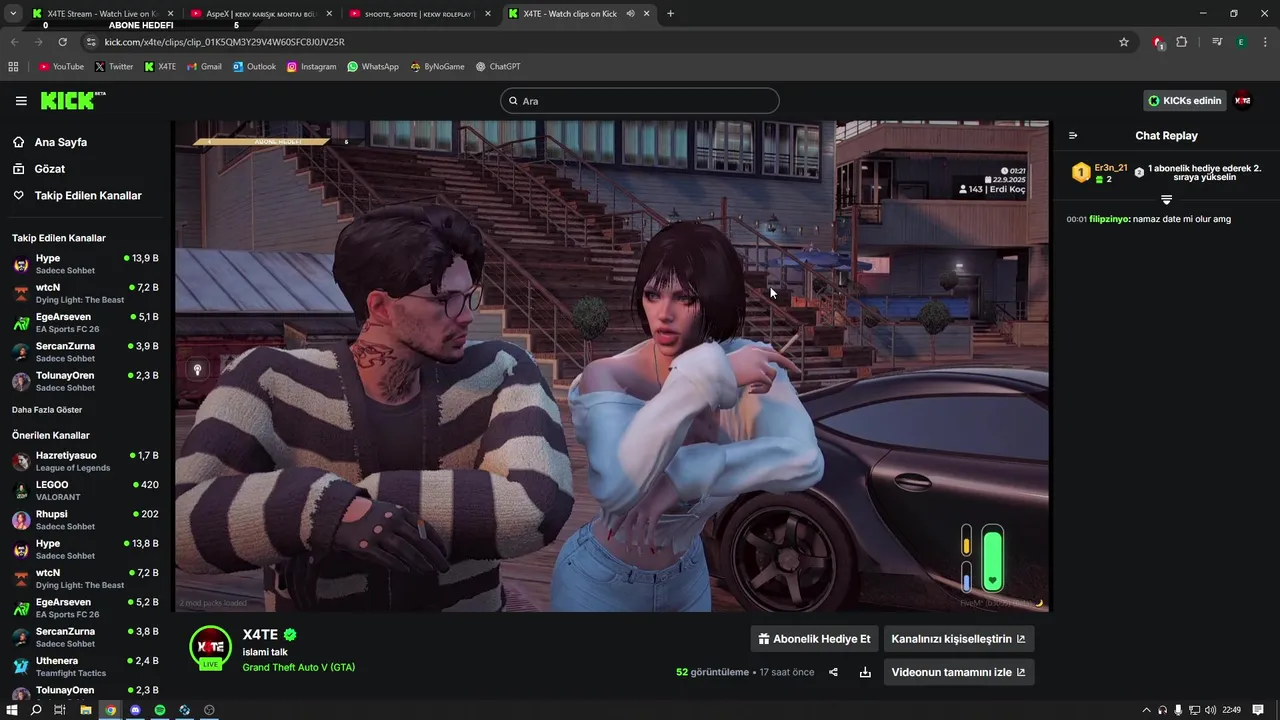The height and width of the screenshot is (720, 1280).
Task: Open the taskbar volume control
Action: pos(1211,710)
